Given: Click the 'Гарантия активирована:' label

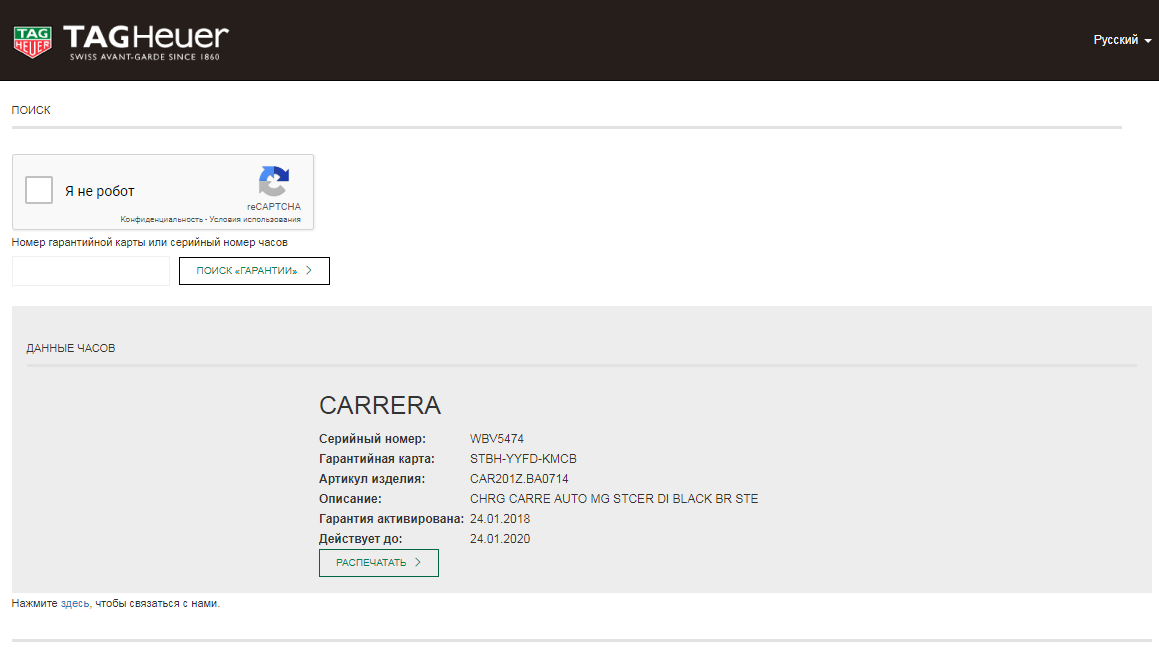Looking at the screenshot, I should 392,519.
